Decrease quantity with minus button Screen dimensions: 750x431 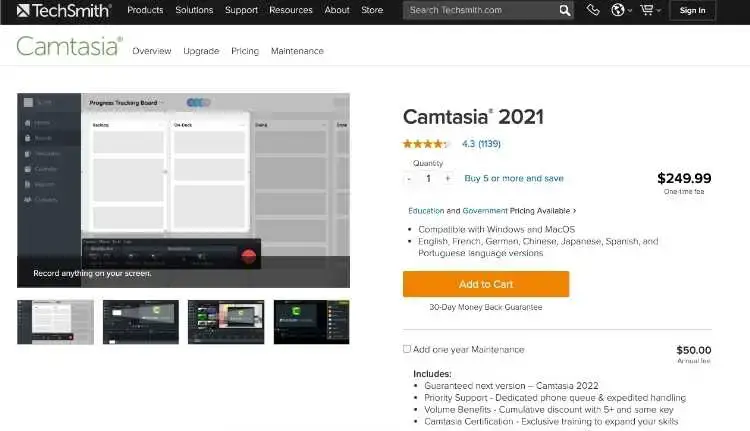[x=409, y=178]
